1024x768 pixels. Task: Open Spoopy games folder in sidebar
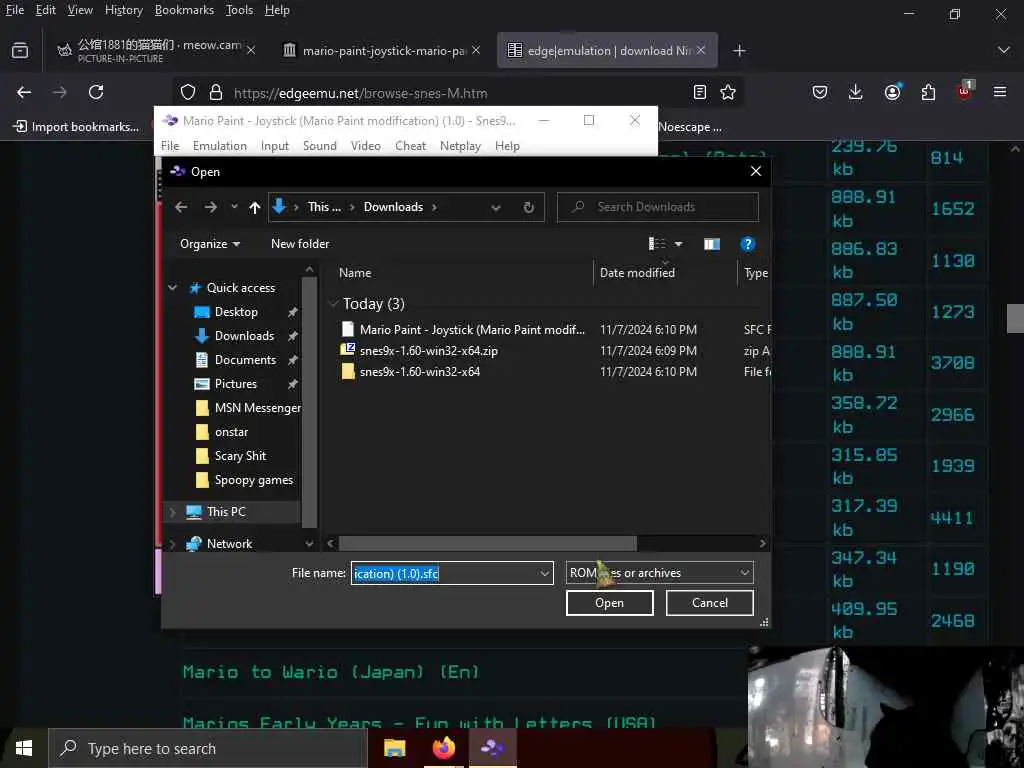point(253,480)
